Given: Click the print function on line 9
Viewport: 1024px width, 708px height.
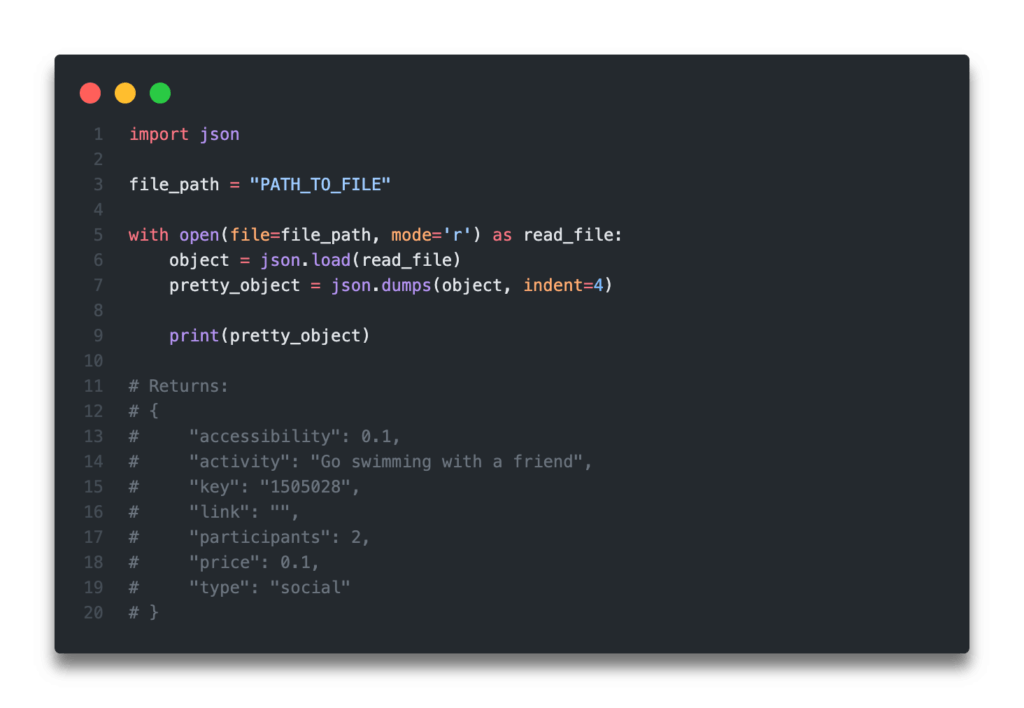Looking at the screenshot, I should click(x=194, y=336).
